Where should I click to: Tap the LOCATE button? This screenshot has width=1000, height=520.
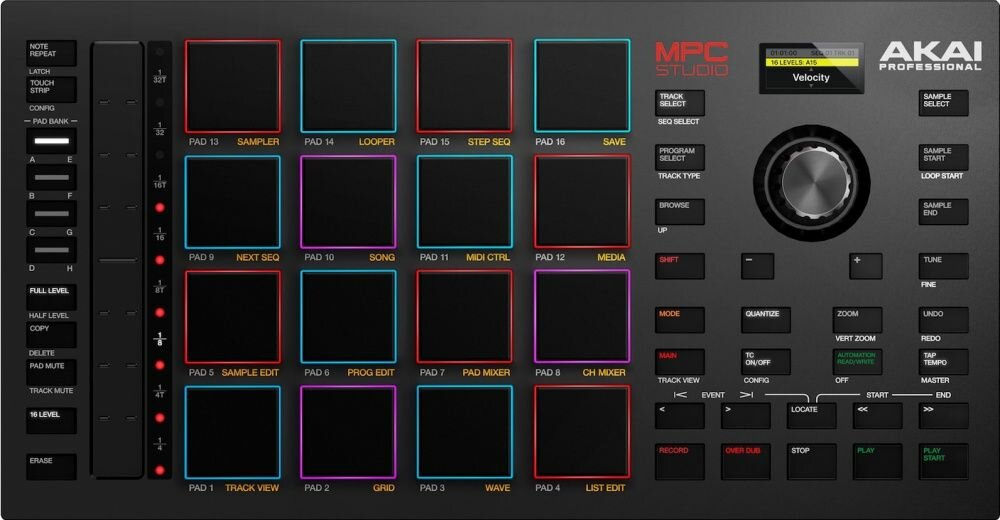pyautogui.click(x=811, y=416)
